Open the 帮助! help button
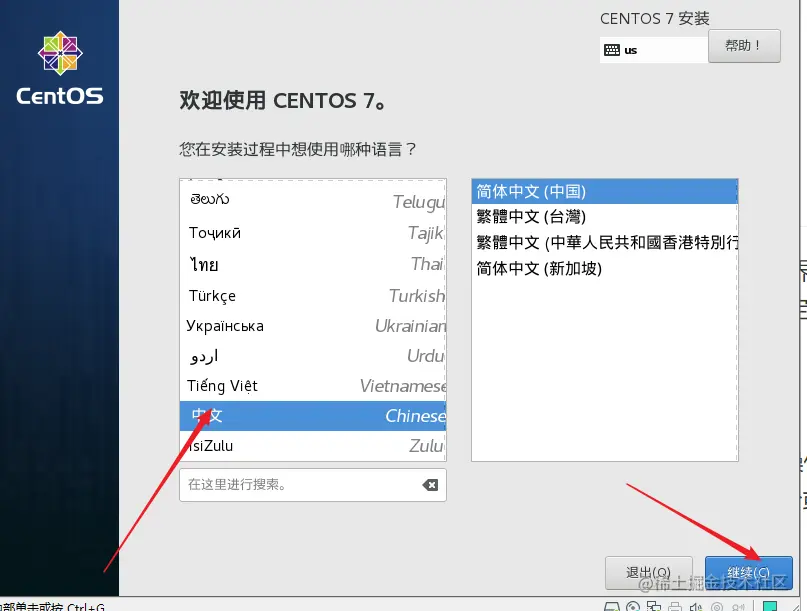Screen dimensions: 807x611 (x=744, y=46)
